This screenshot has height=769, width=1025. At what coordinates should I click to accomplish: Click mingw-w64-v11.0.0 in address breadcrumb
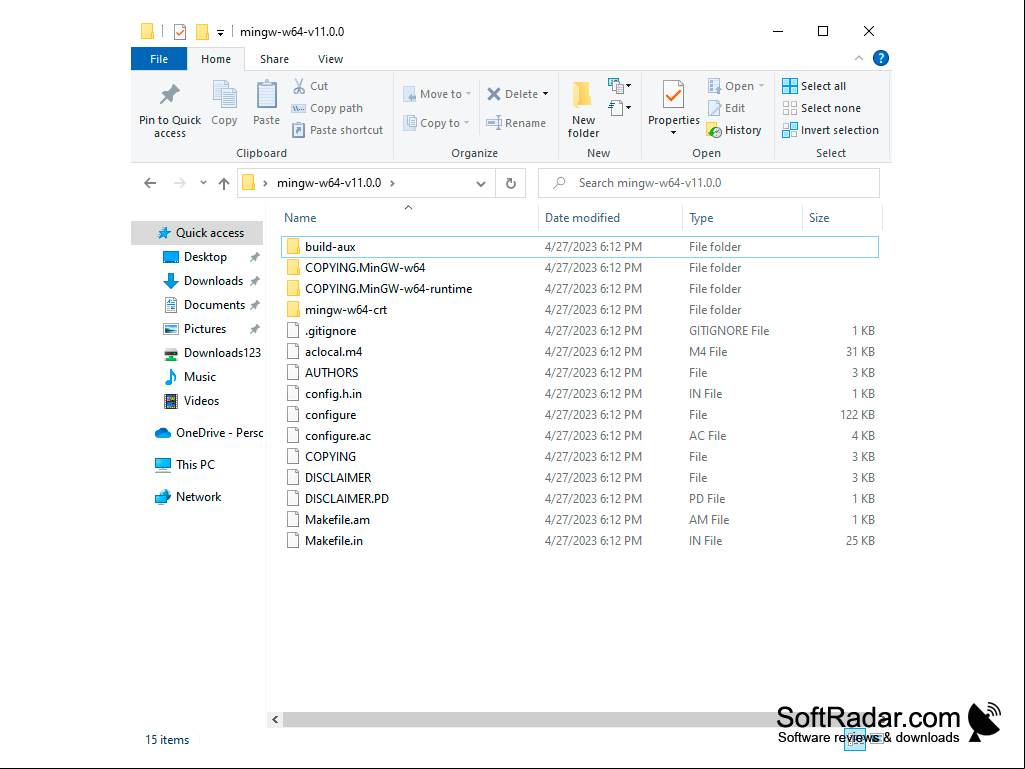pyautogui.click(x=329, y=183)
